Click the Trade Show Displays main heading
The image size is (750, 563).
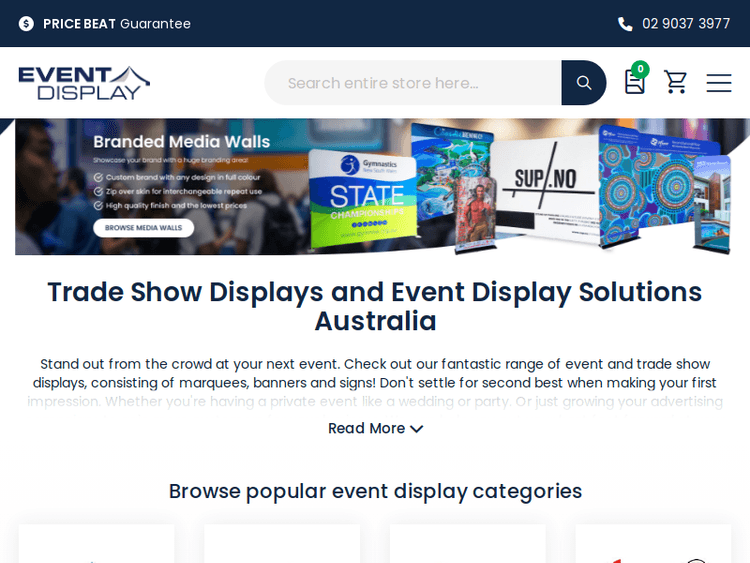[x=375, y=306]
